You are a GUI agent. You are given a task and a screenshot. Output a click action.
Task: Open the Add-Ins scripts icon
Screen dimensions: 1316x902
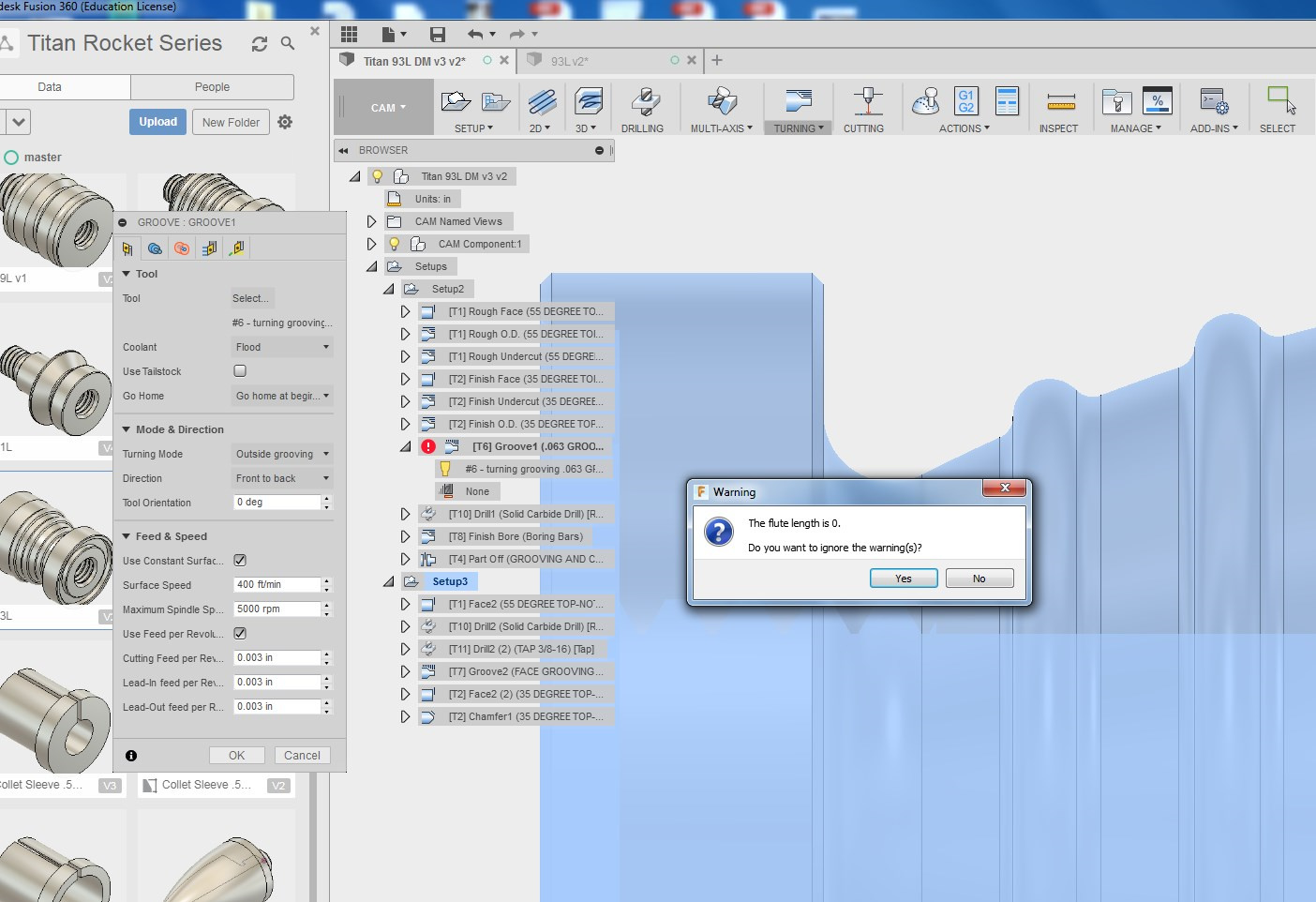pyautogui.click(x=1214, y=101)
